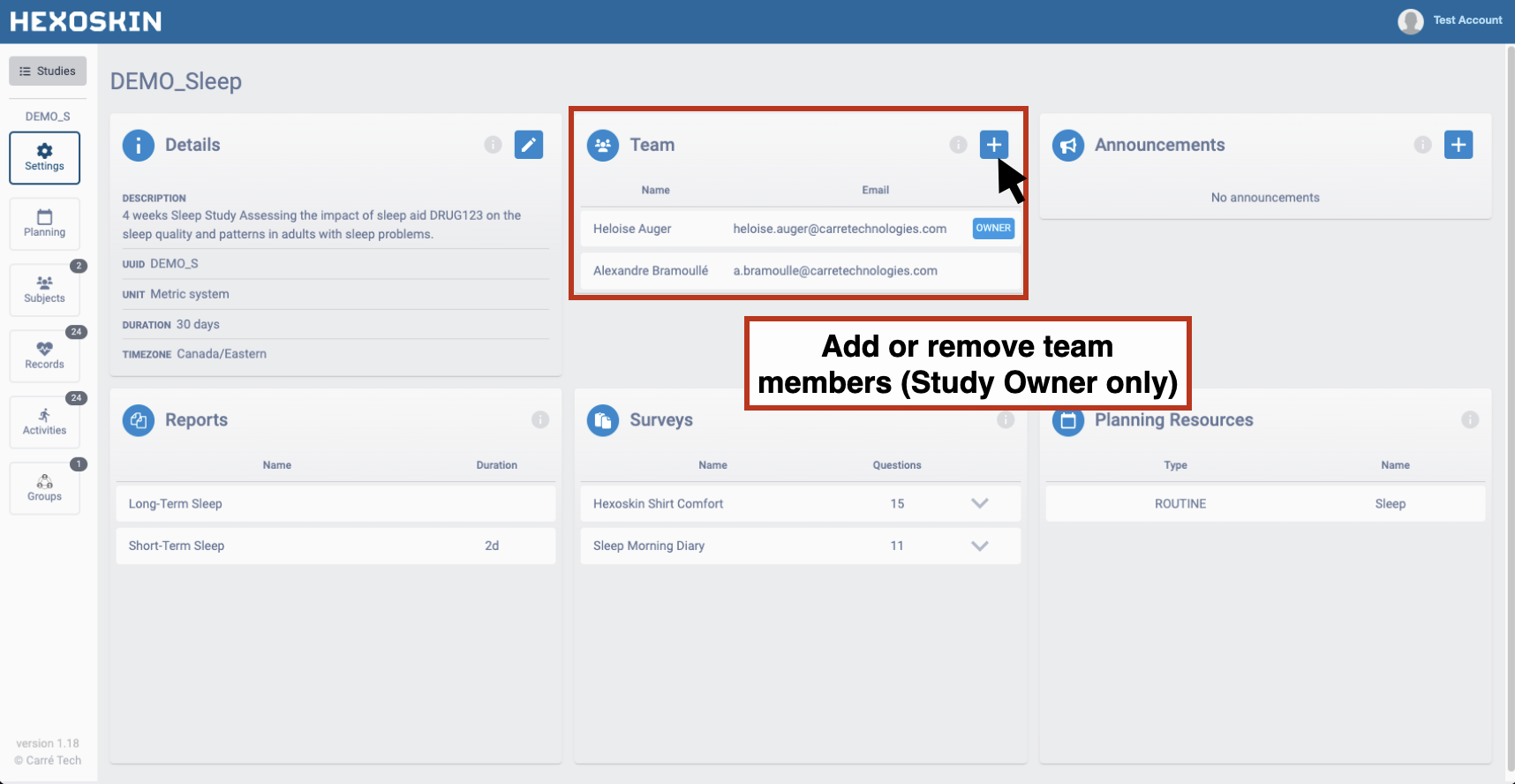This screenshot has width=1515, height=784.
Task: Switch to Records in the sidebar
Action: point(45,356)
